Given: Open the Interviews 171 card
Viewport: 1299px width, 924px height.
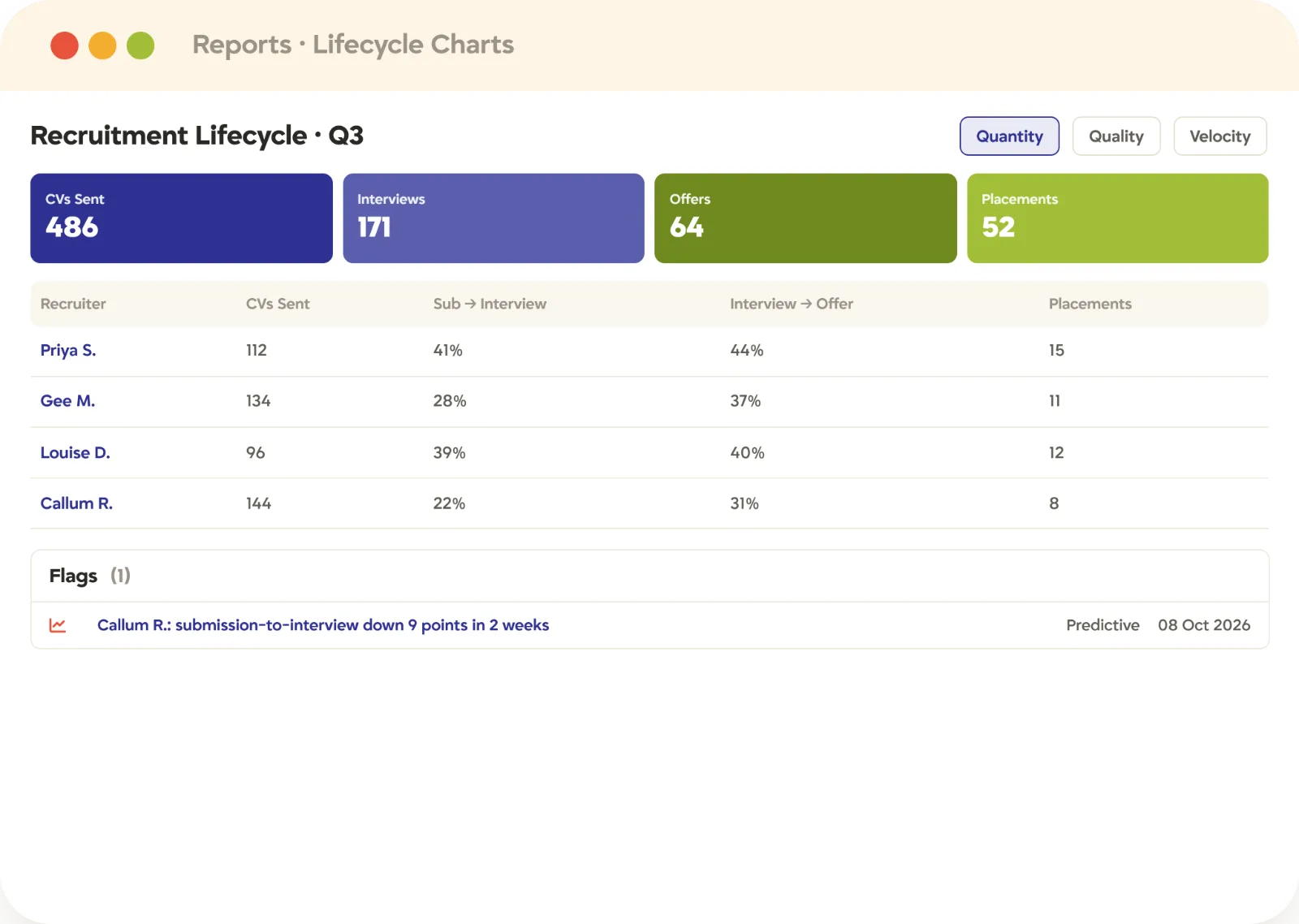Looking at the screenshot, I should [x=494, y=218].
